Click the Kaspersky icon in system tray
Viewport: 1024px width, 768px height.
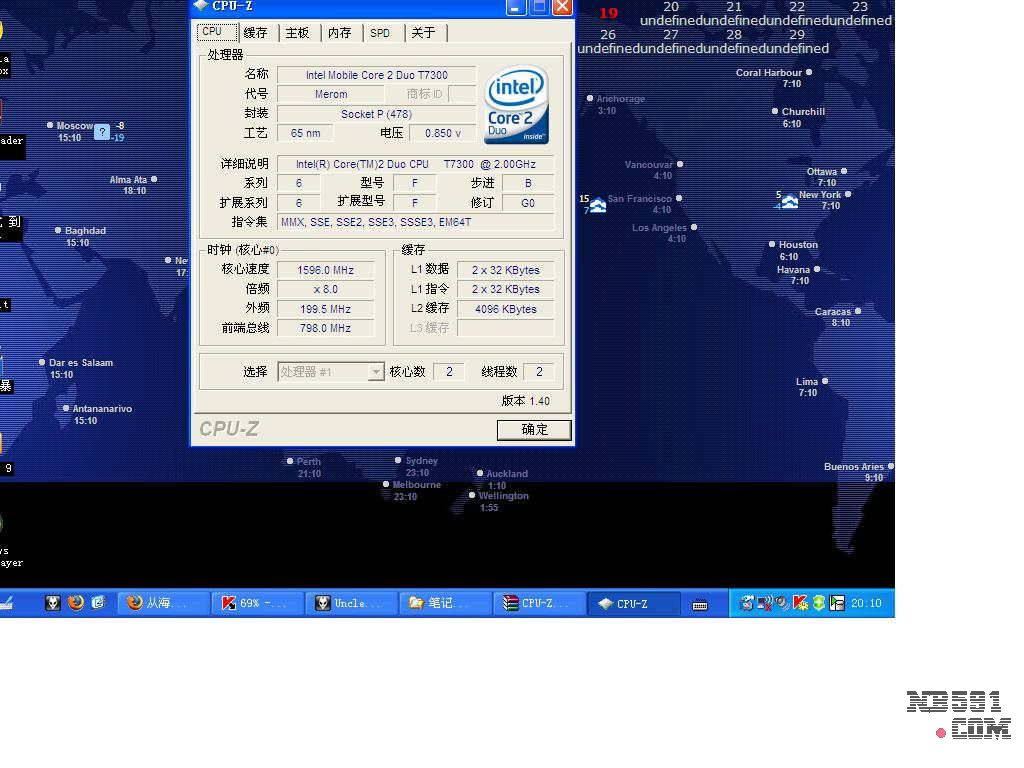[800, 603]
